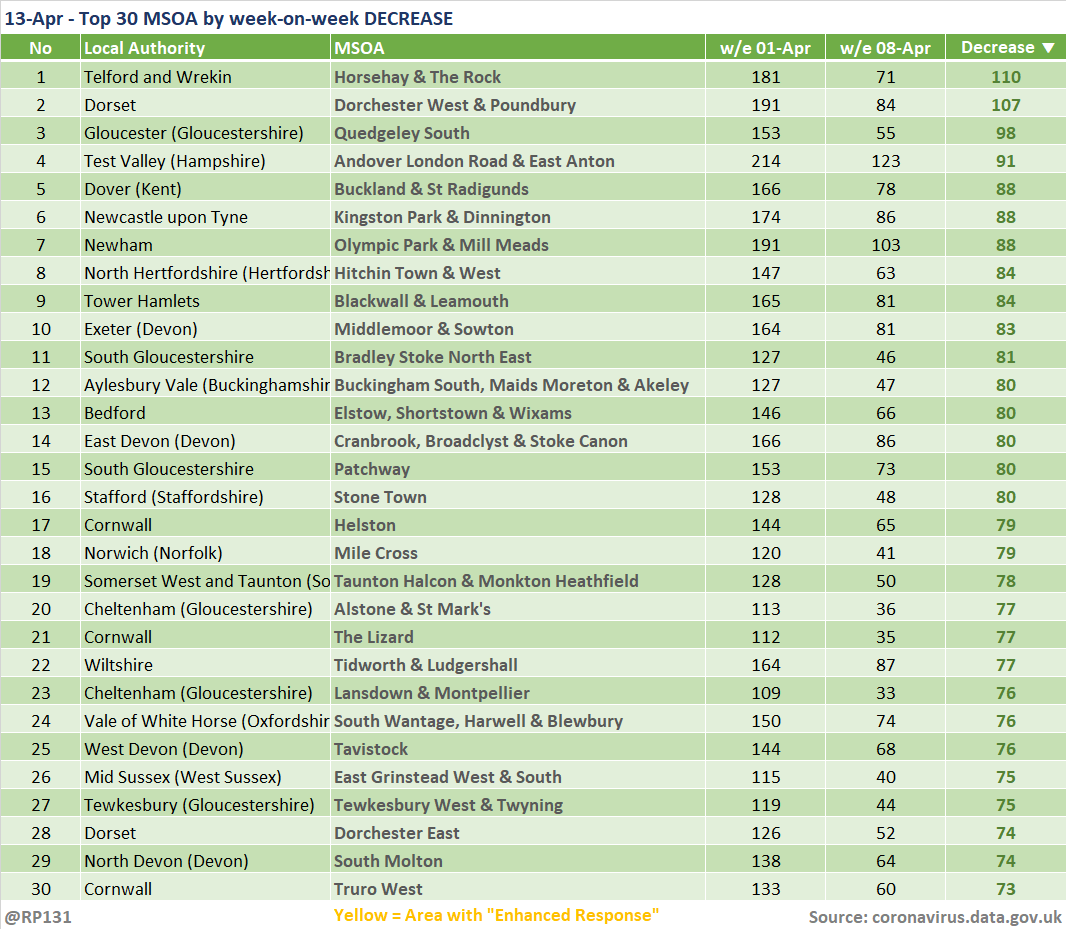
Task: Select cell 'Exeter (Devon)'
Action: tap(205, 328)
